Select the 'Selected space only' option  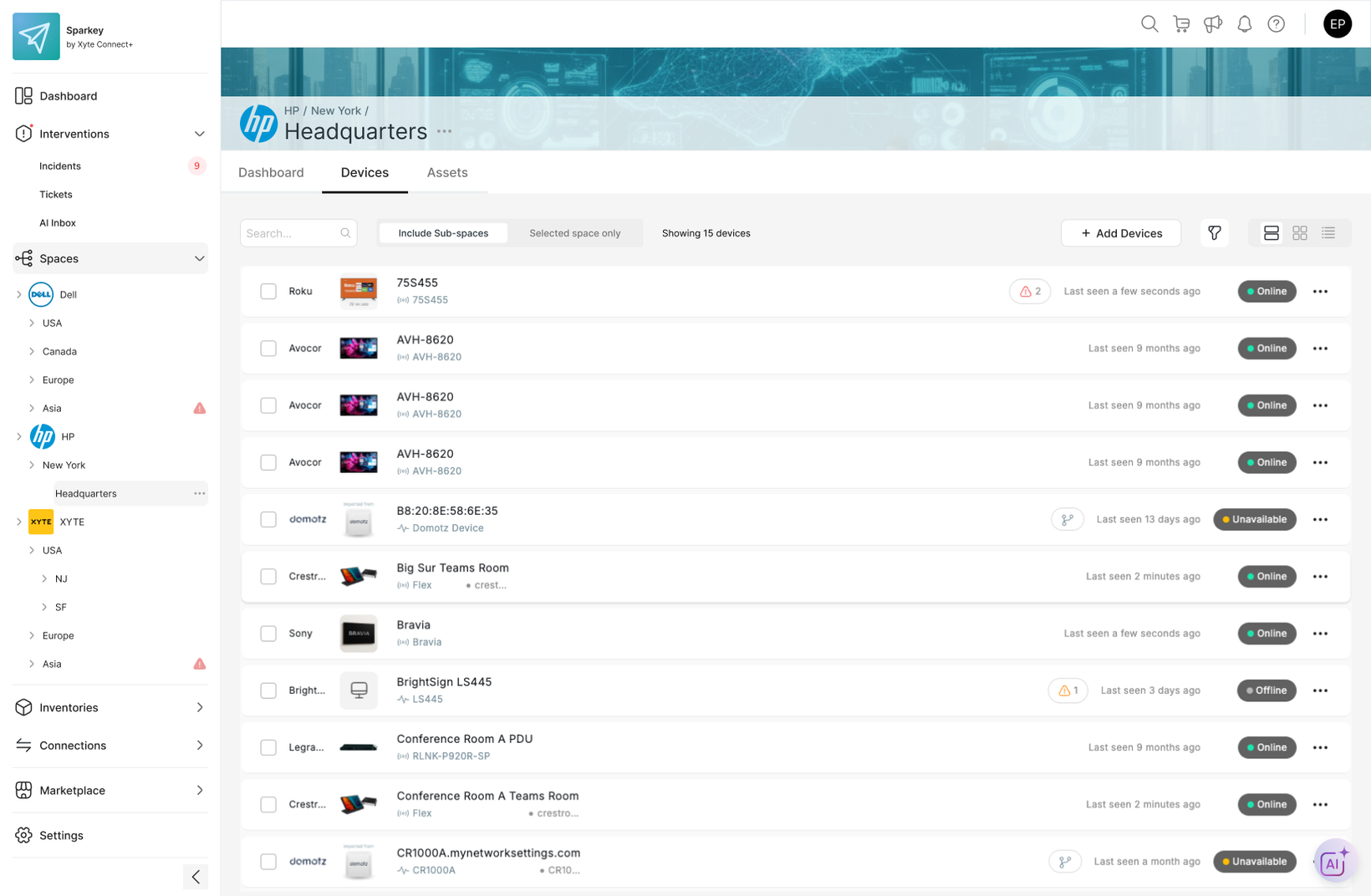[574, 233]
